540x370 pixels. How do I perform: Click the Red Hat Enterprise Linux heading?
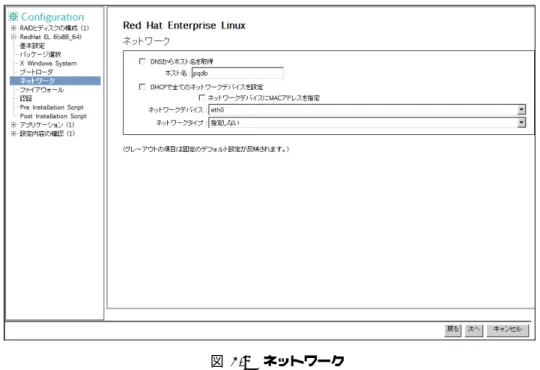pyautogui.click(x=184, y=25)
